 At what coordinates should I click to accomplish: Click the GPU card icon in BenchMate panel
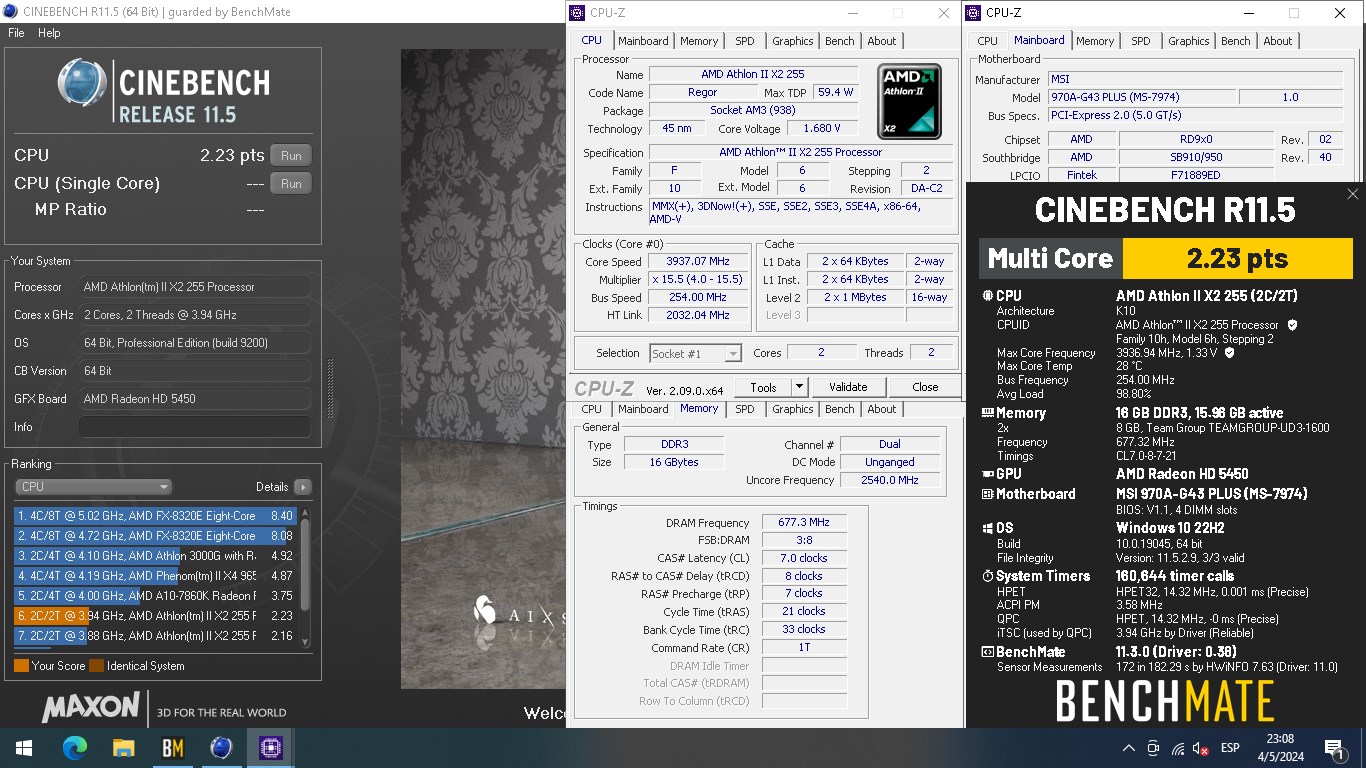988,474
